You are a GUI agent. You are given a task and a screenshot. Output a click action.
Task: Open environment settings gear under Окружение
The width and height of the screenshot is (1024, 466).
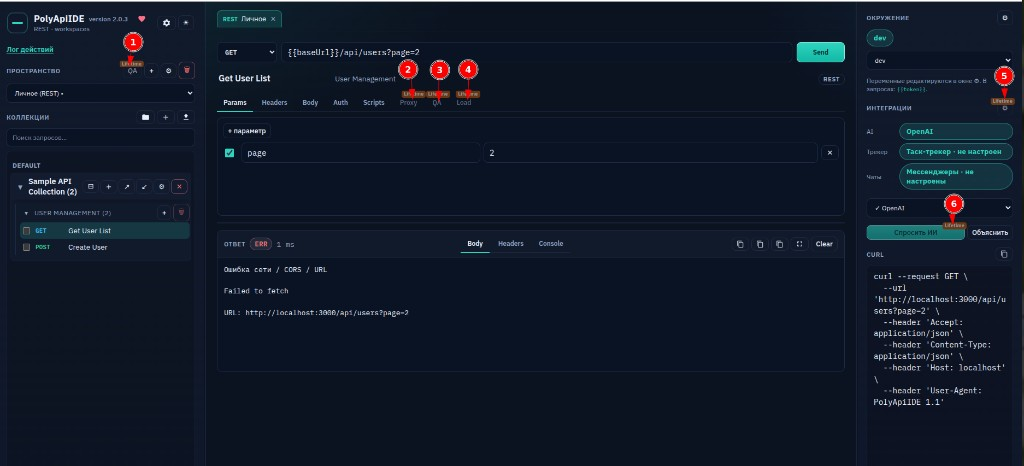coord(1004,18)
